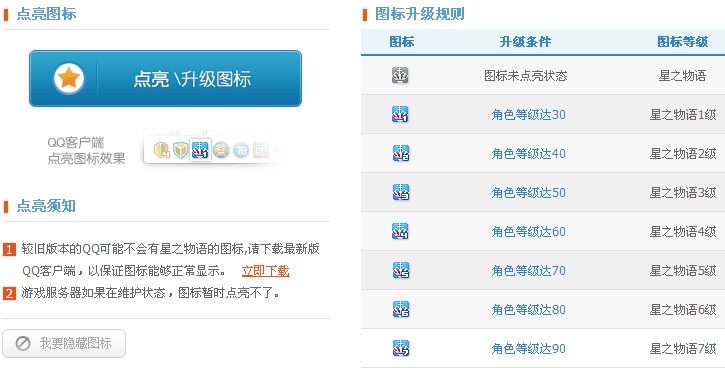Click the level 4 icon in 角色等级达60 row
The width and height of the screenshot is (725, 368).
(x=400, y=231)
